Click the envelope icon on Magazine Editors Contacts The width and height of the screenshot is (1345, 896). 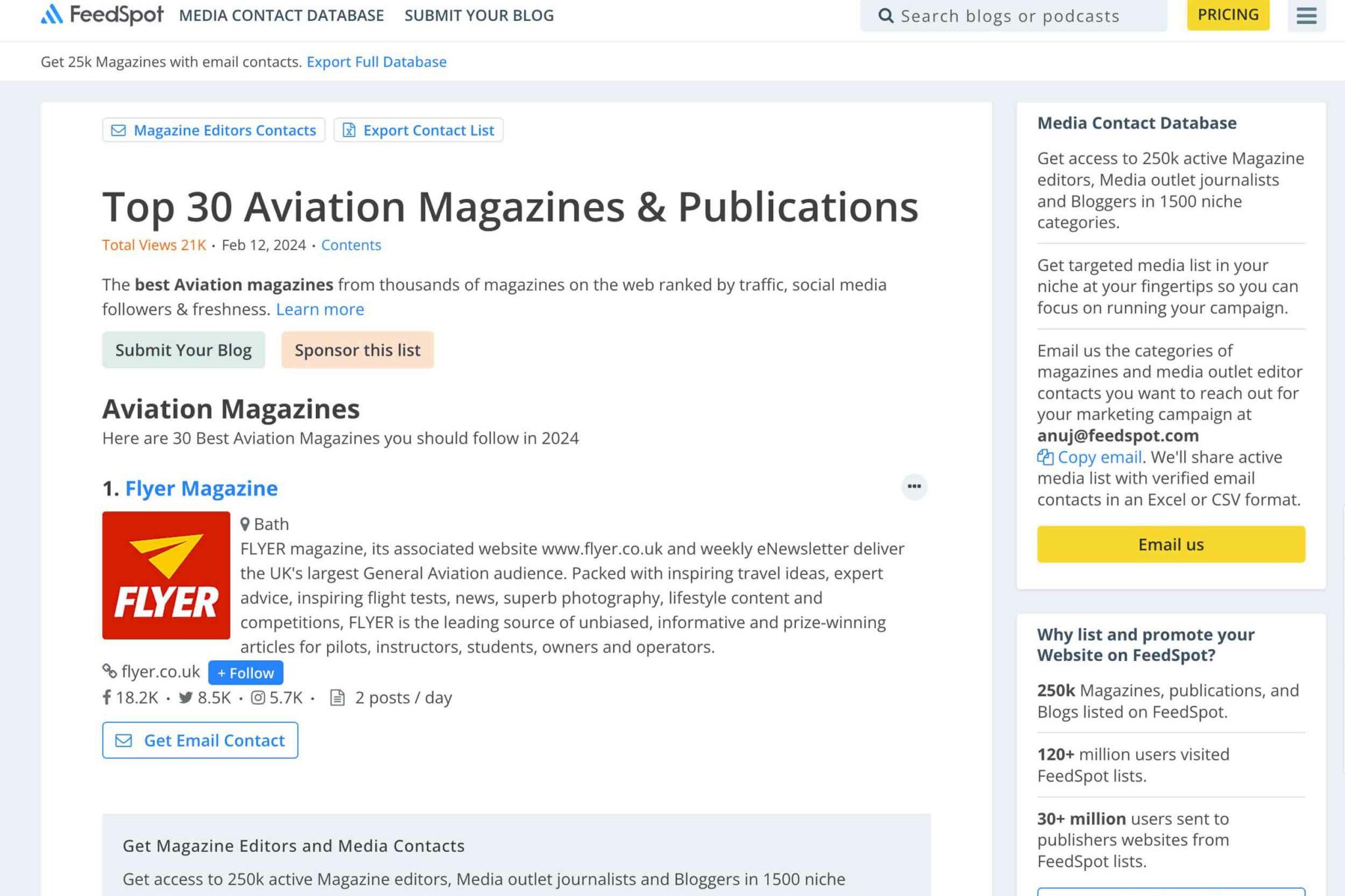[118, 130]
